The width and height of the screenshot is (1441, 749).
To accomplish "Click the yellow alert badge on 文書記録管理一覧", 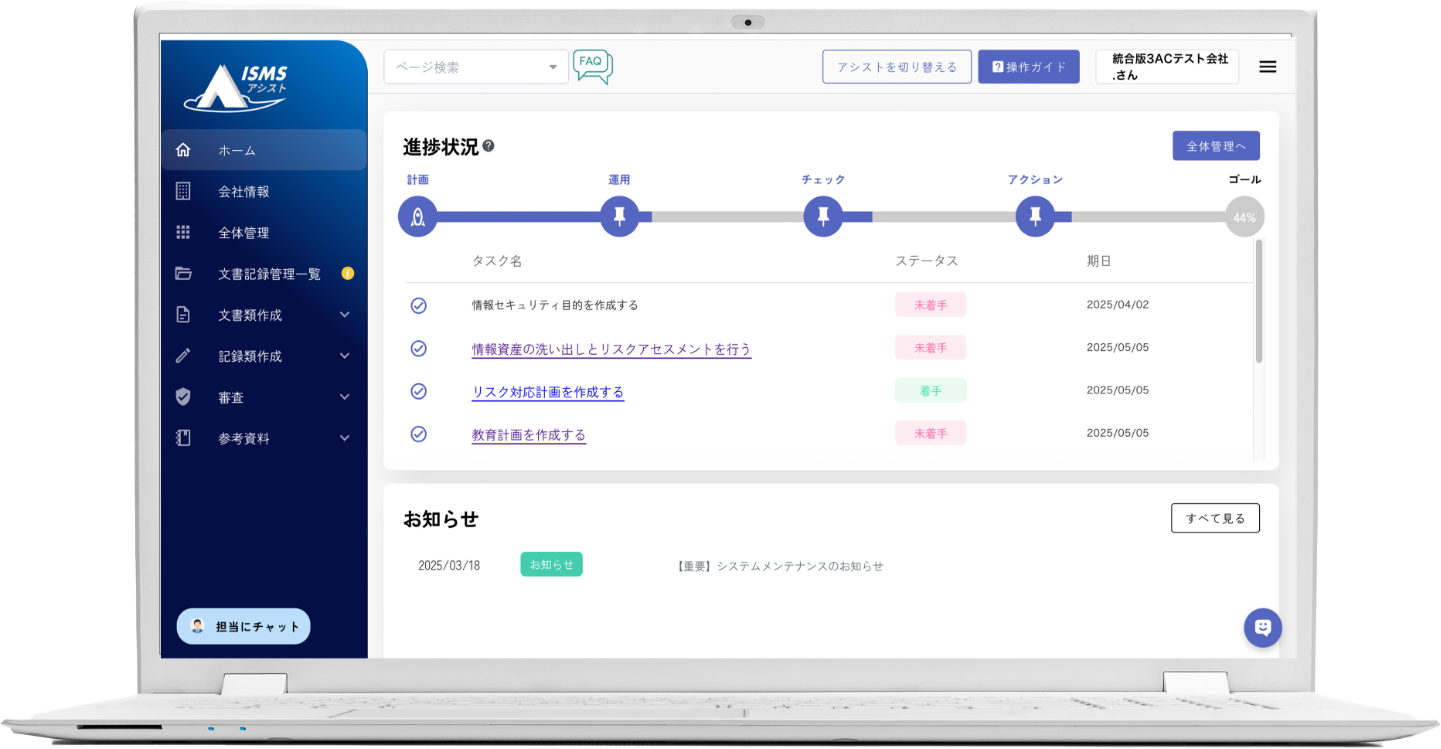I will [x=347, y=273].
